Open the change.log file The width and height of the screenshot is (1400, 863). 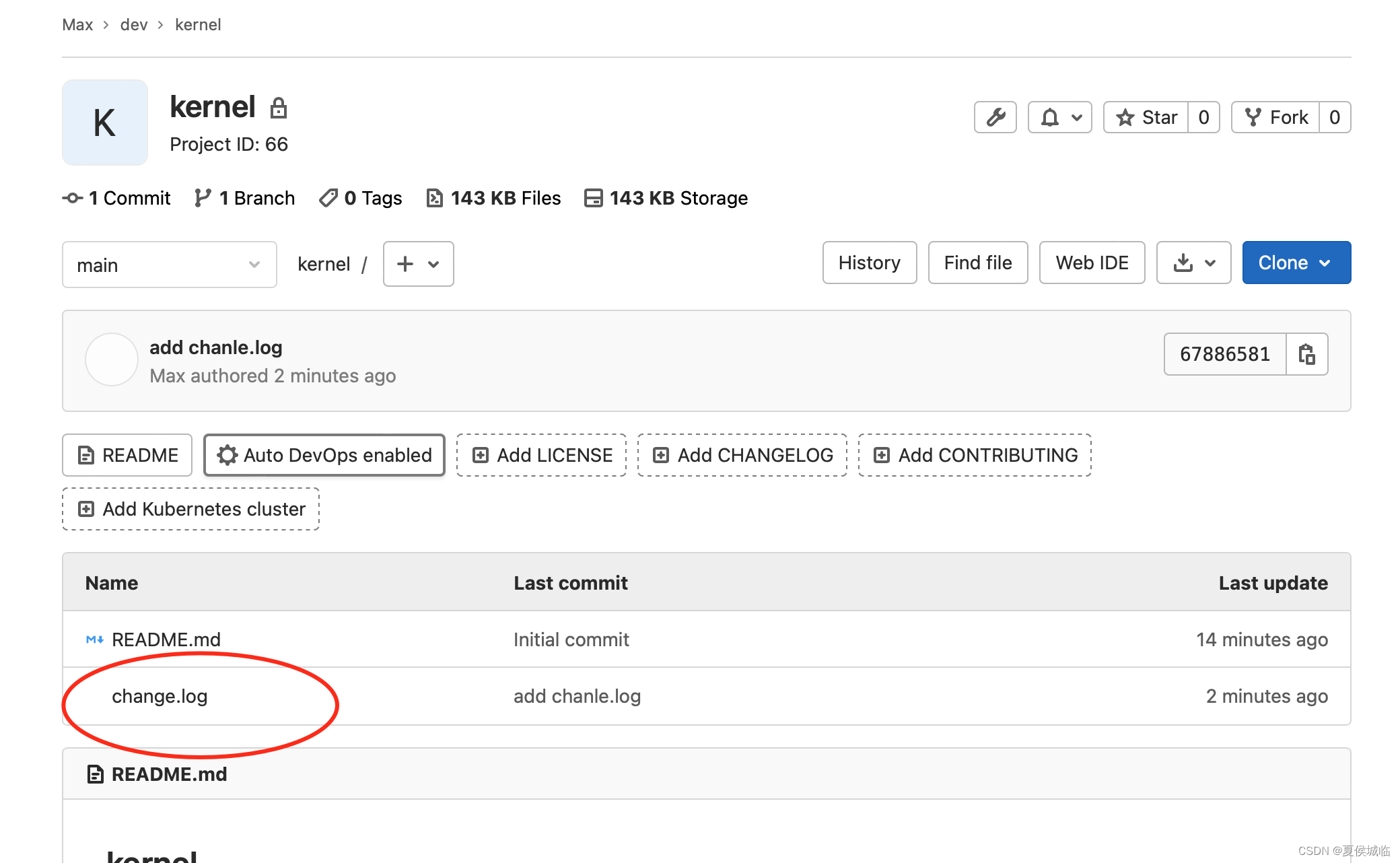(x=160, y=696)
